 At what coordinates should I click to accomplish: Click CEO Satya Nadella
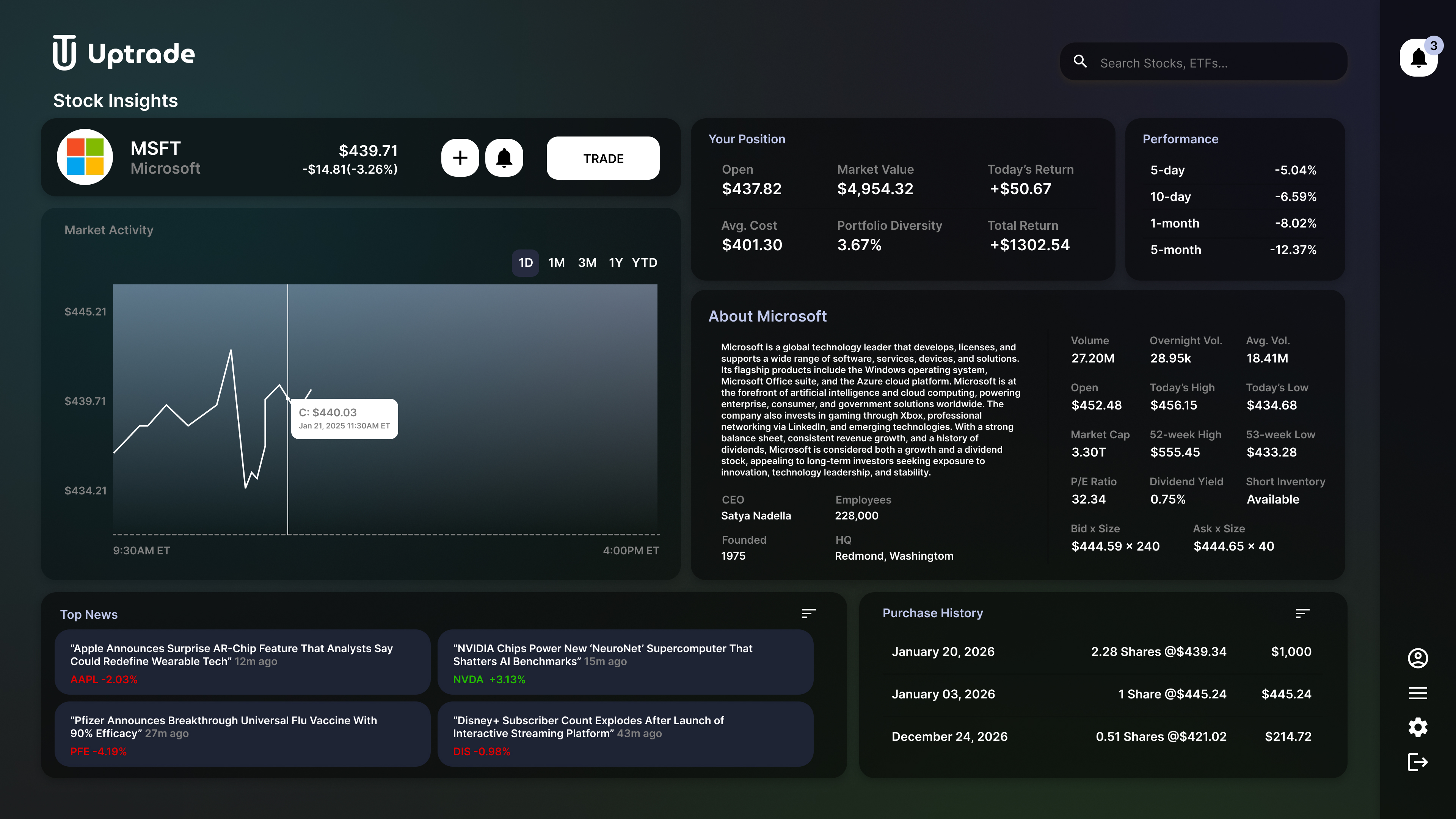click(756, 508)
